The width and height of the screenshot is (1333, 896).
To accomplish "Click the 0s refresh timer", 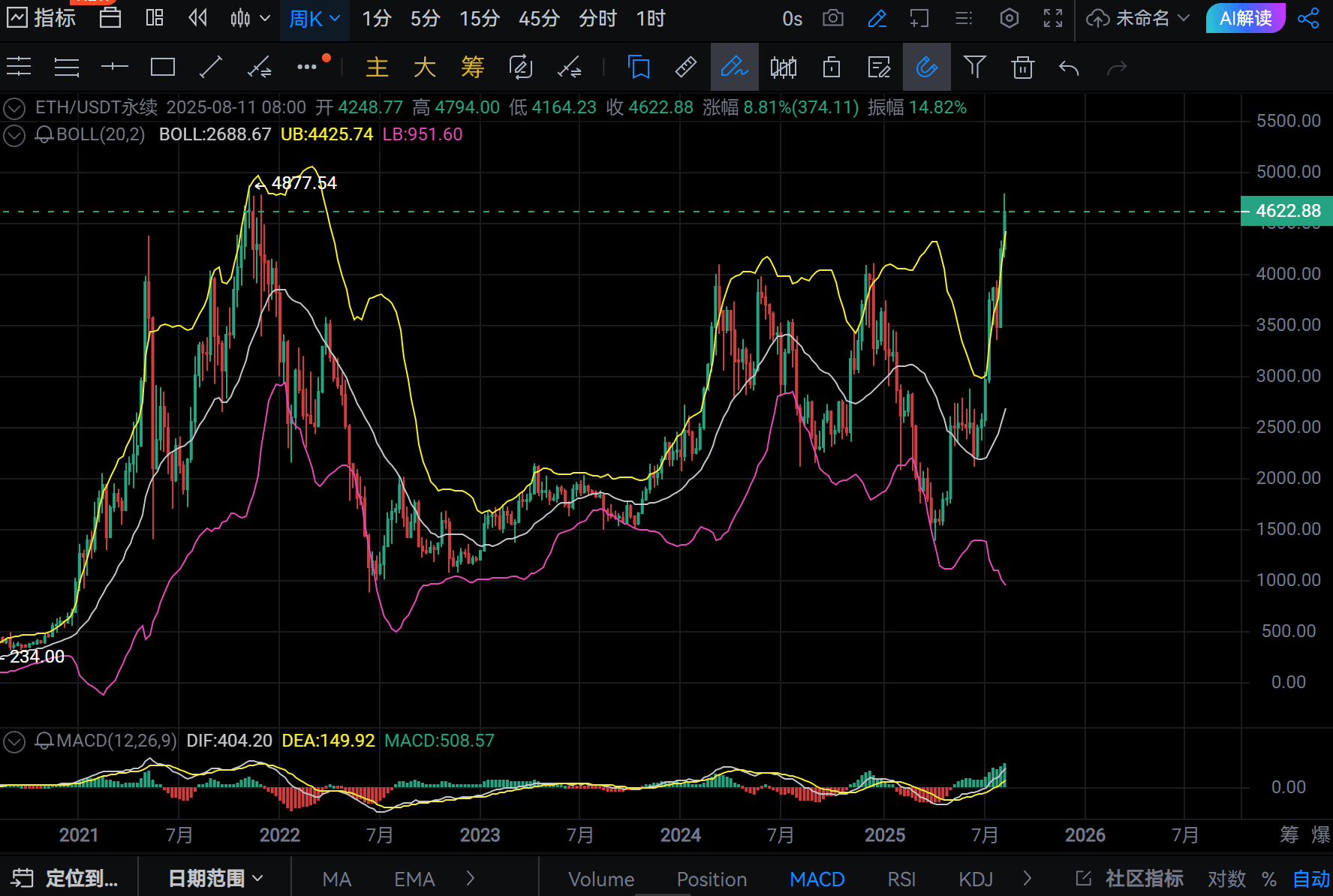I will click(792, 19).
